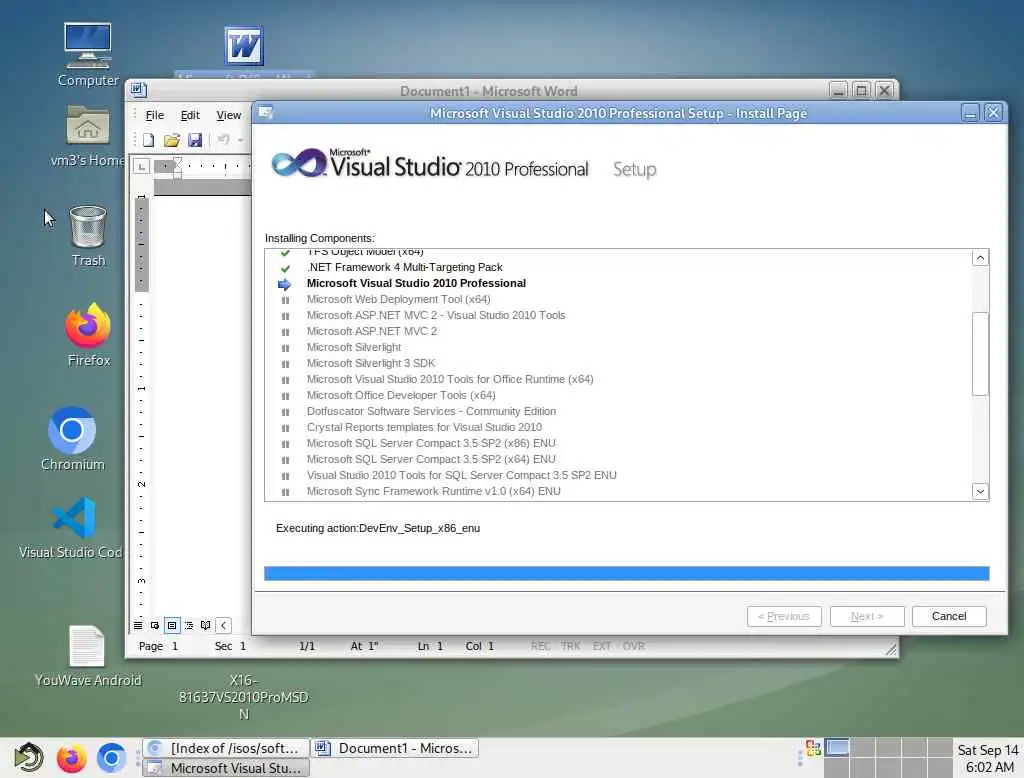Launch Firefox from taskbar quick launch
The image size is (1024, 778).
pos(71,758)
